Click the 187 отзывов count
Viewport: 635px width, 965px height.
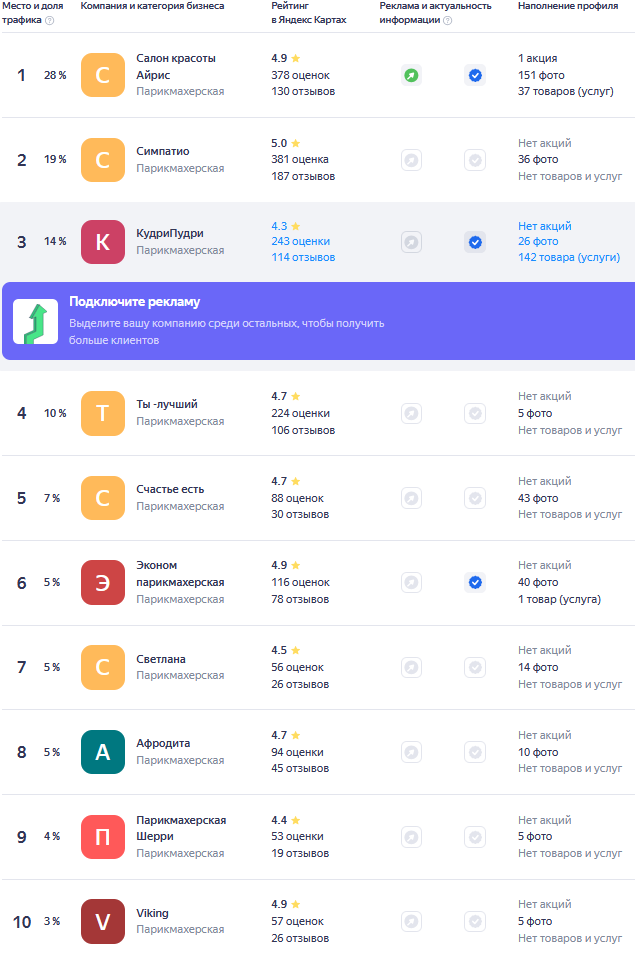[x=303, y=176]
